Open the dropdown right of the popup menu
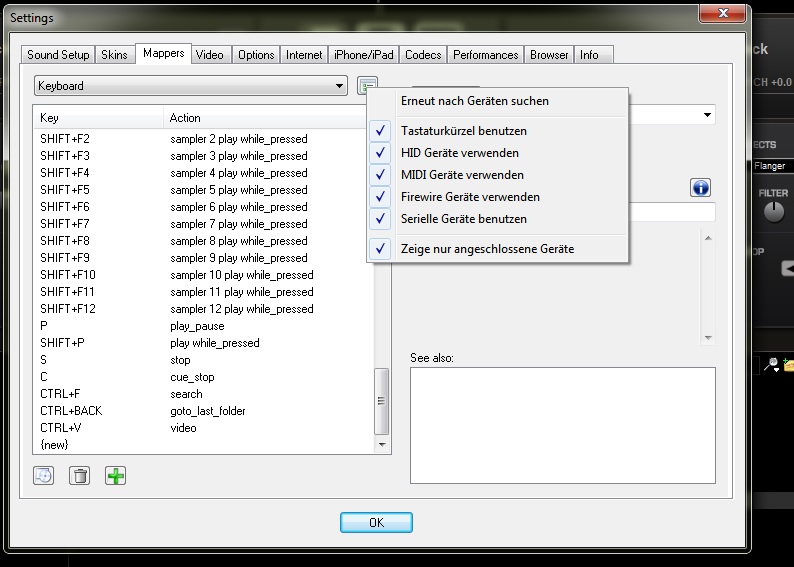Viewport: 794px width, 567px height. pyautogui.click(x=708, y=115)
